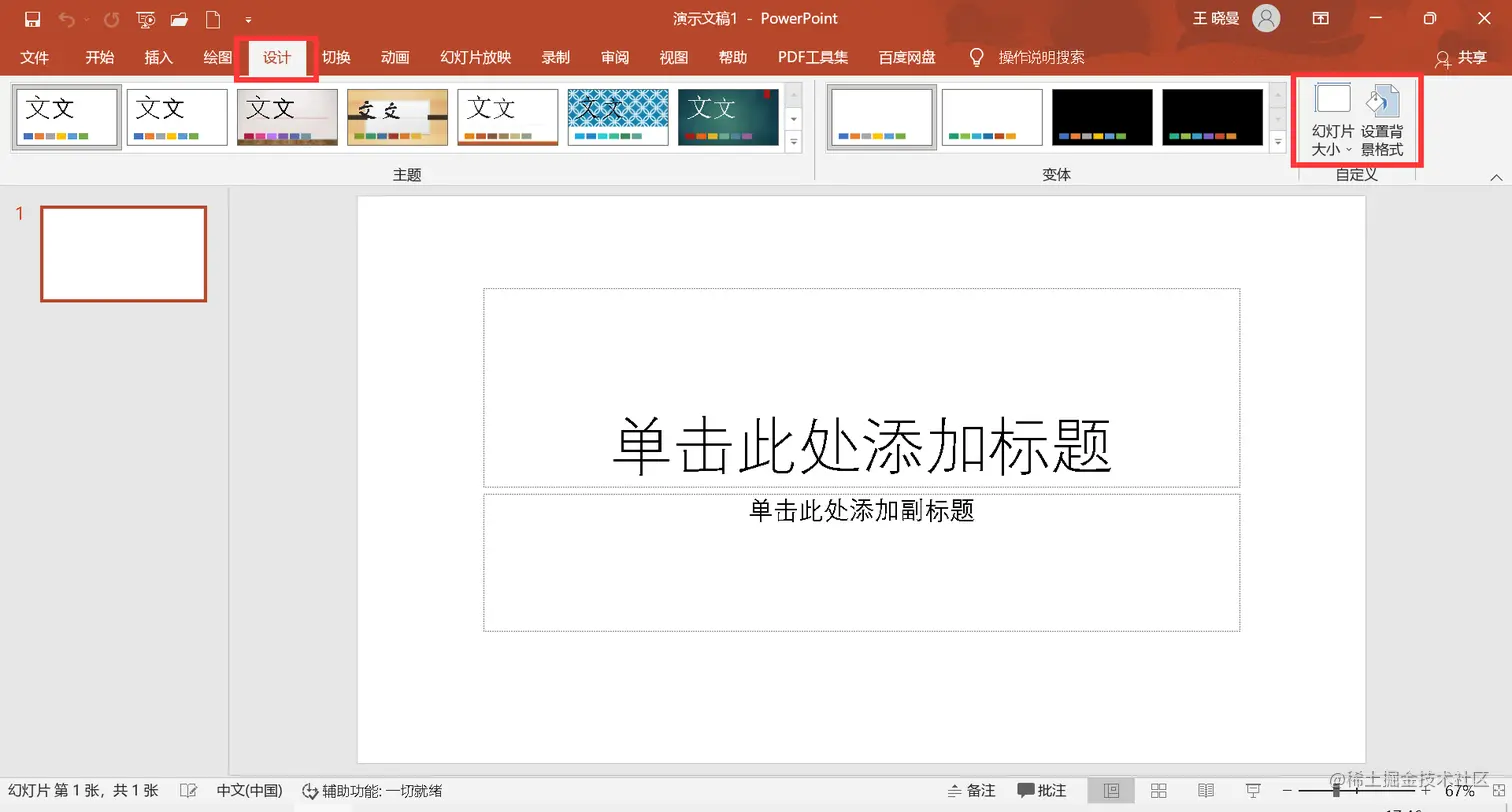Click 辅助功能: 一切就绪 accessibility status
Image resolution: width=1512 pixels, height=812 pixels.
pos(372,790)
